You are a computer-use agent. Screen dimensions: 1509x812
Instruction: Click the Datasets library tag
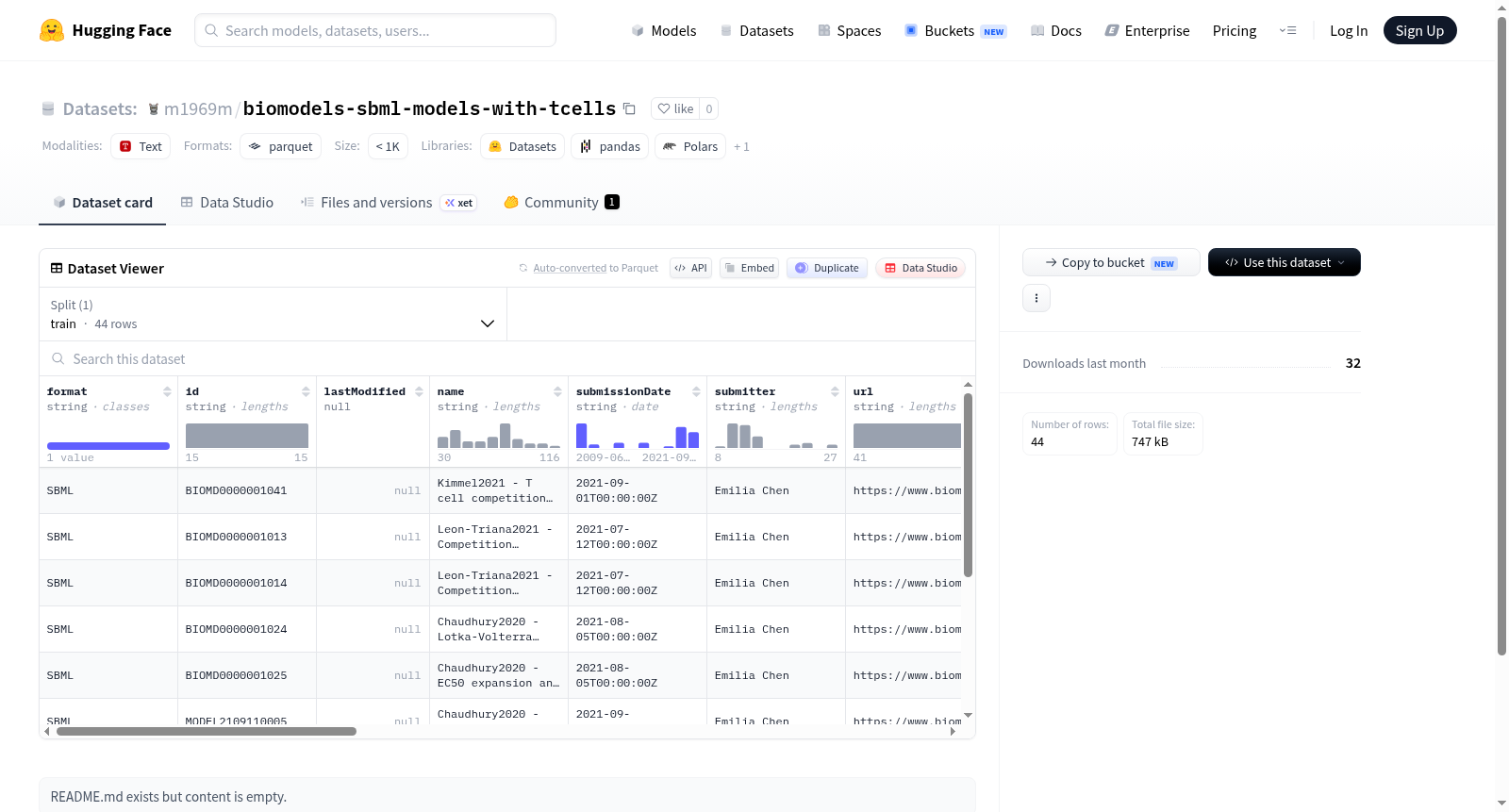(x=522, y=146)
